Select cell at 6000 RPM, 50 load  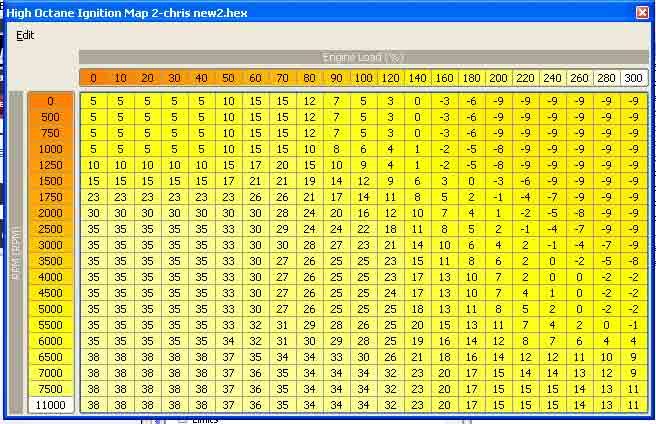pyautogui.click(x=228, y=341)
